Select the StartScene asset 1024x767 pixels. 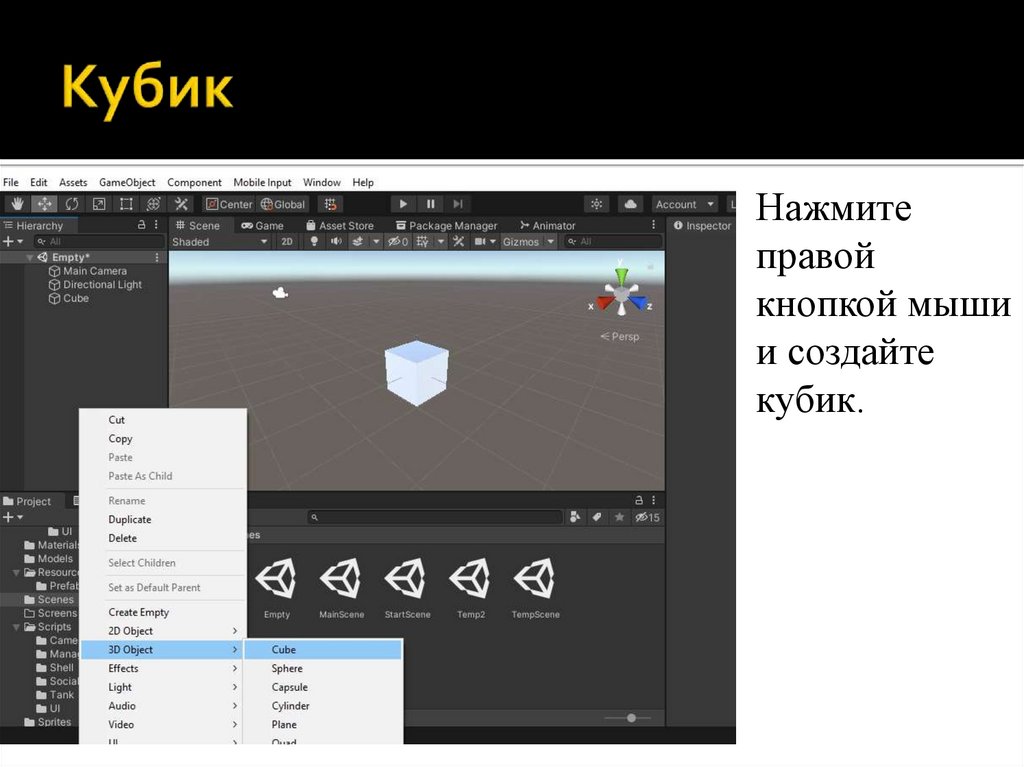pyautogui.click(x=407, y=588)
